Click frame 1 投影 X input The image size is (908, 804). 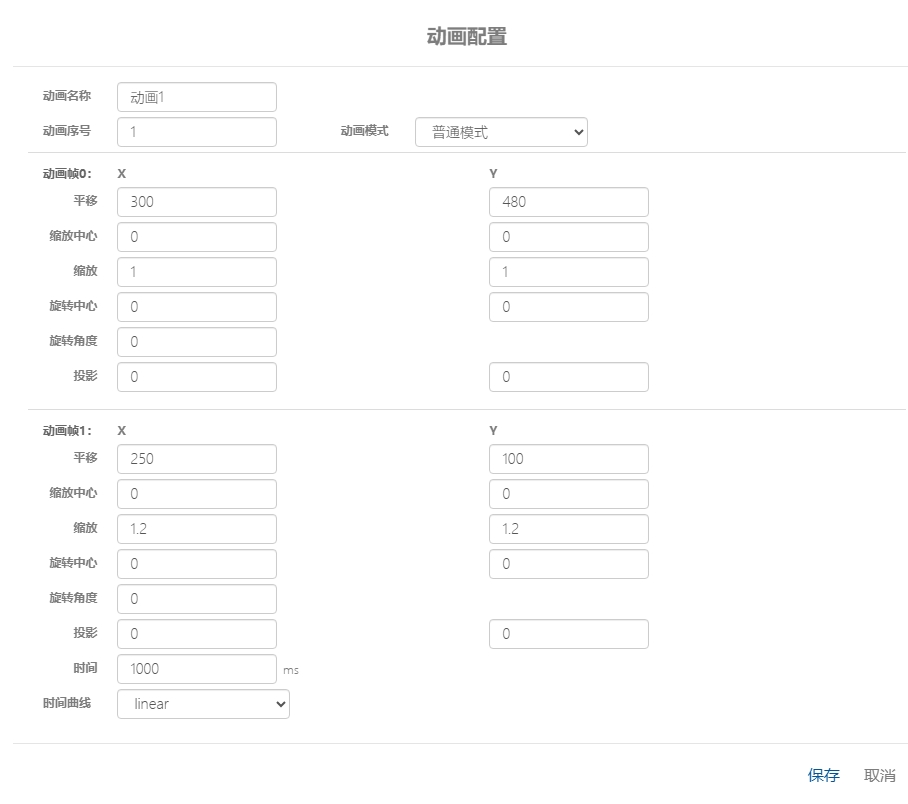pos(196,634)
